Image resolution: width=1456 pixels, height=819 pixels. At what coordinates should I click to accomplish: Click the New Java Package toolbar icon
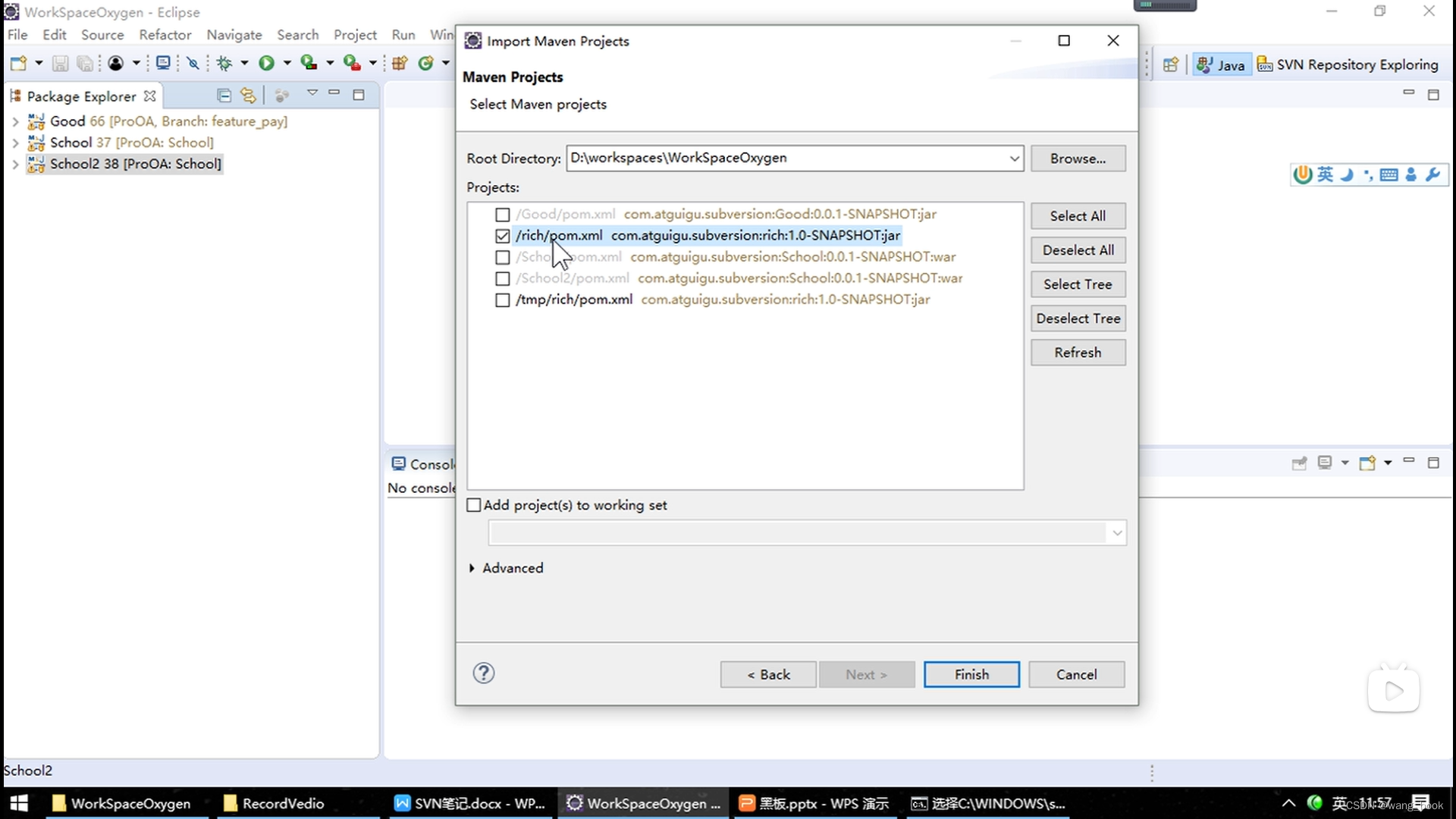(400, 64)
